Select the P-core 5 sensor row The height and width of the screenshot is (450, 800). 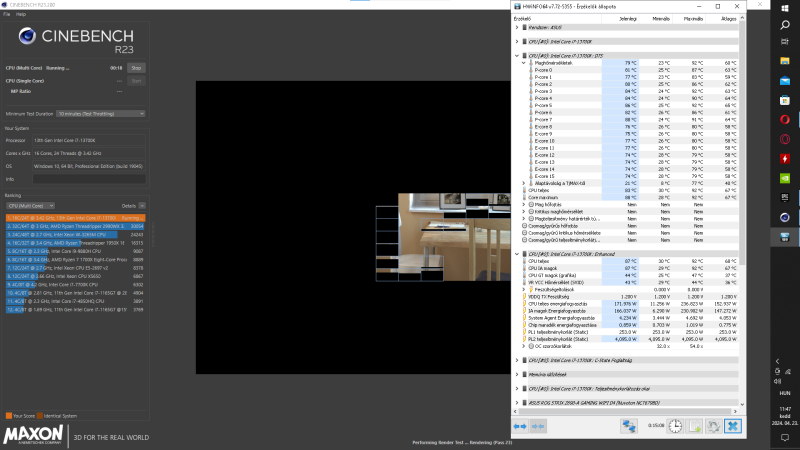[x=626, y=105]
